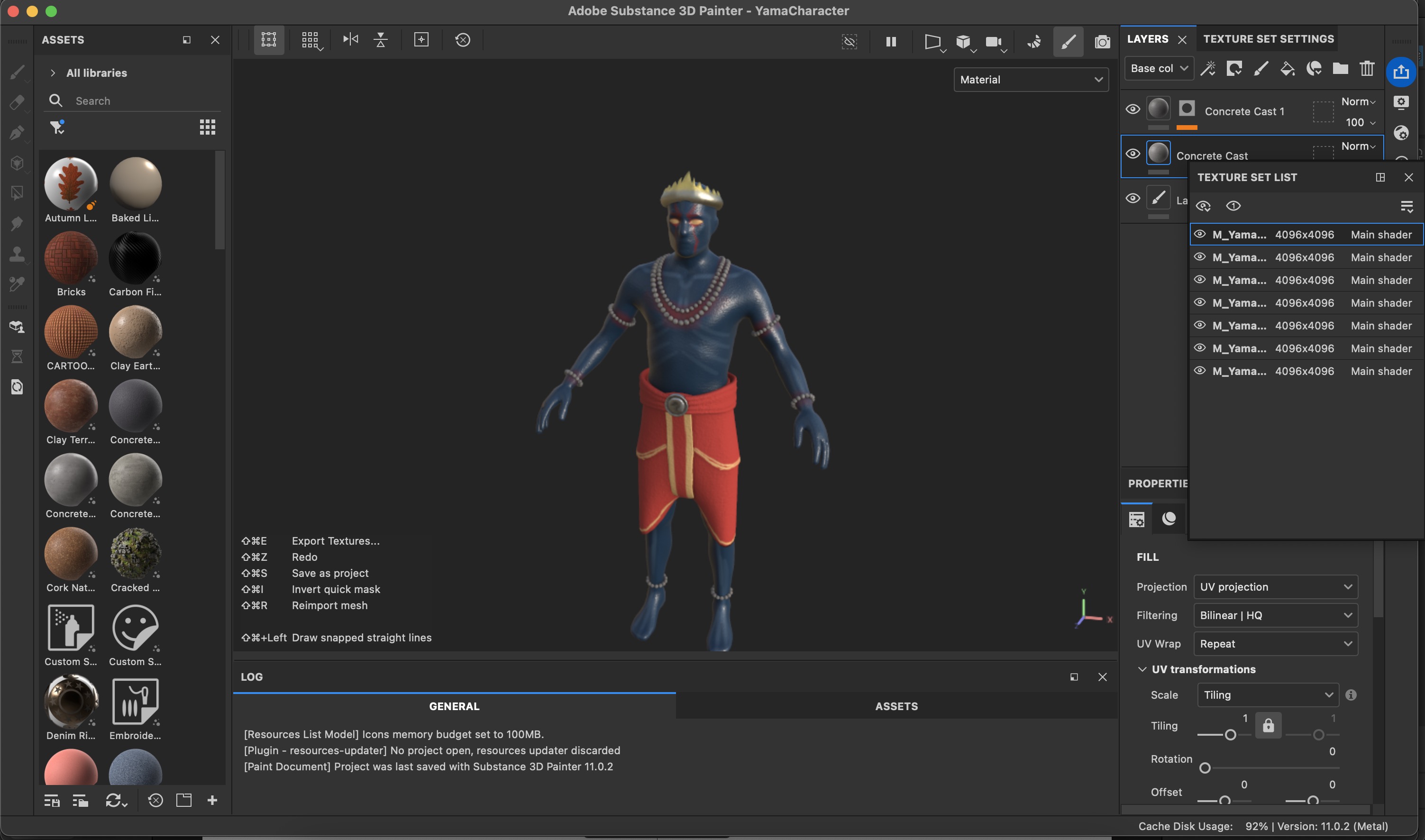Click the add fill layer bucket icon
Viewport: 1425px width, 840px height.
click(x=1287, y=69)
